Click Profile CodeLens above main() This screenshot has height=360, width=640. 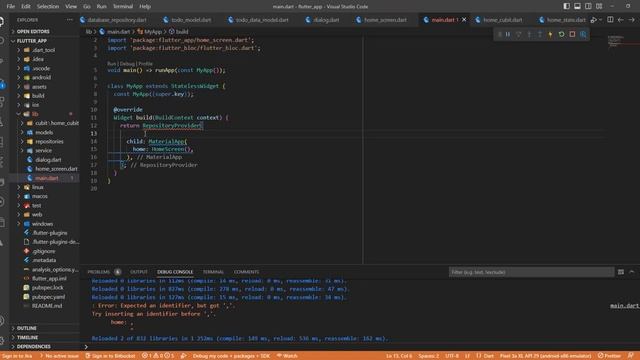(x=145, y=64)
